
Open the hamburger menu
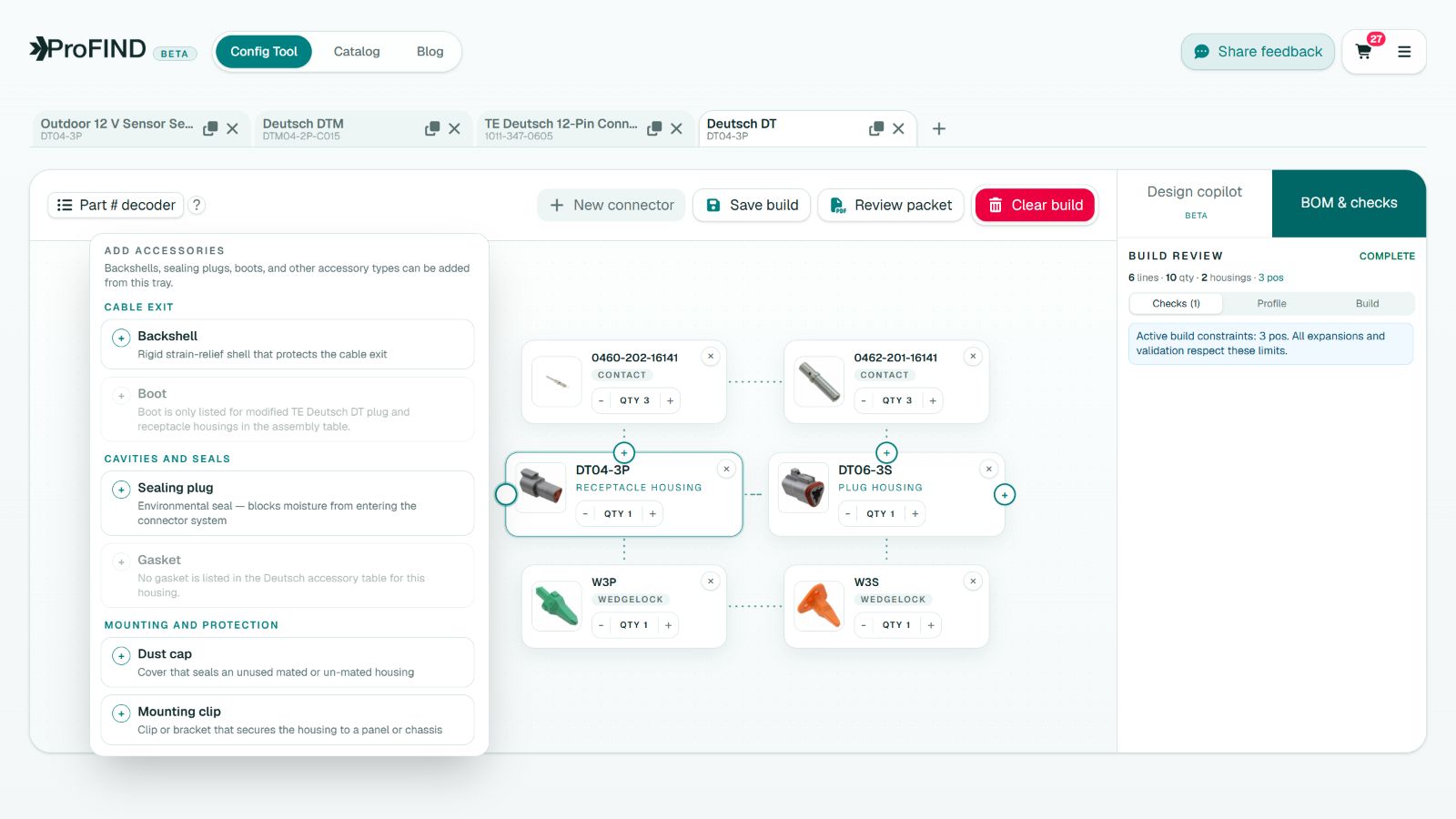click(x=1404, y=52)
